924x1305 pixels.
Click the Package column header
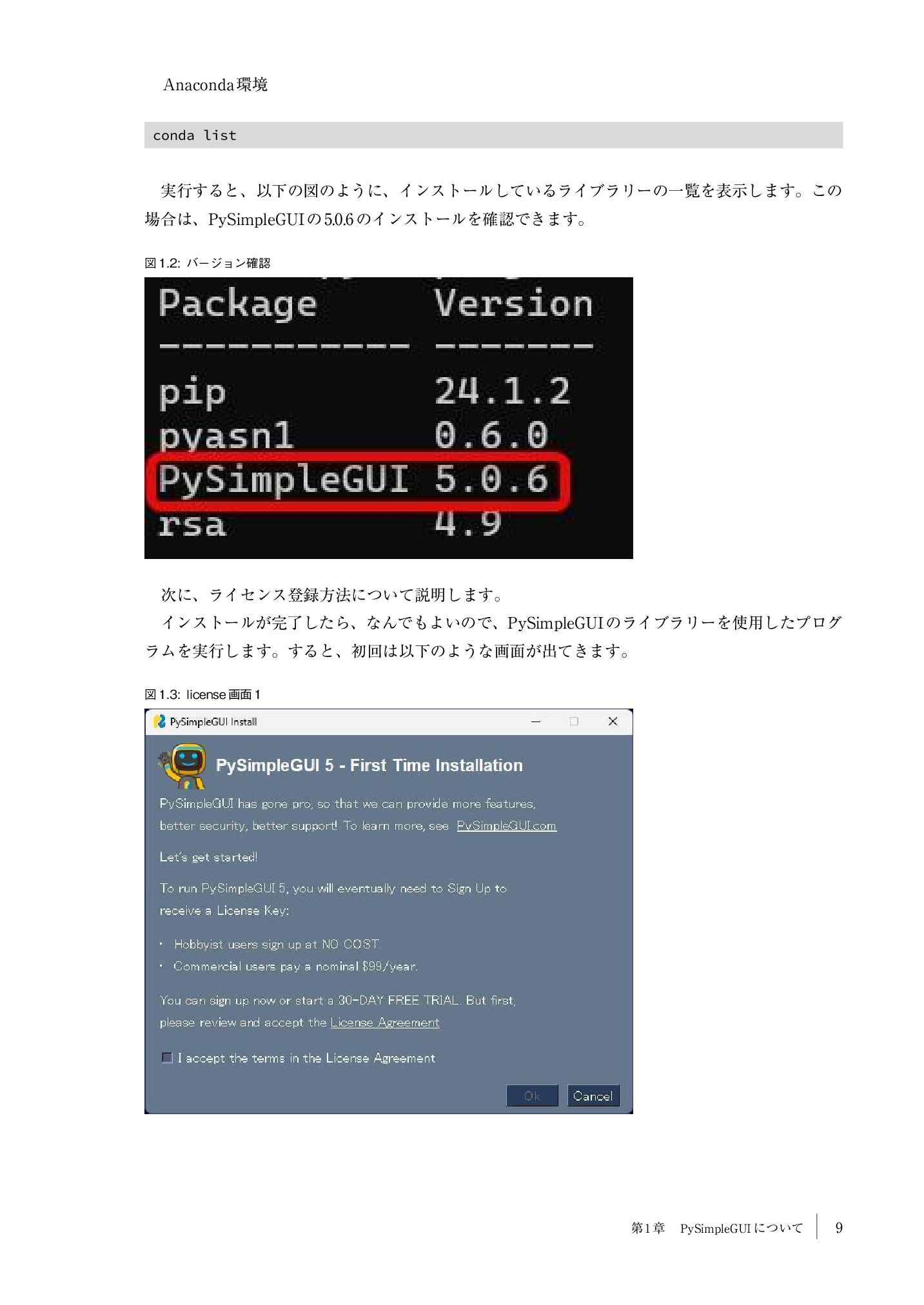(238, 304)
